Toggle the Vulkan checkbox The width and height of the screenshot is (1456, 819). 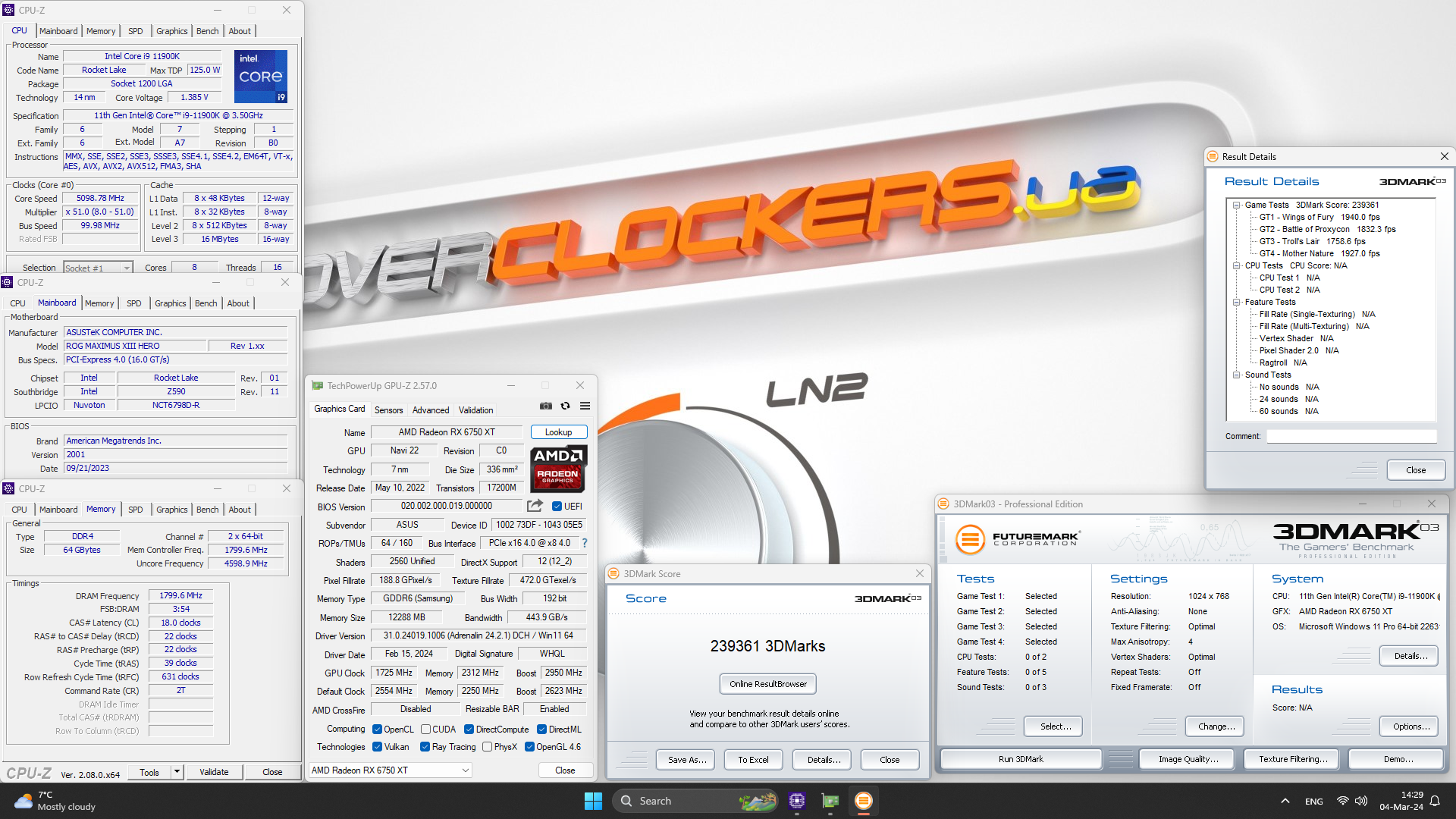(x=377, y=747)
